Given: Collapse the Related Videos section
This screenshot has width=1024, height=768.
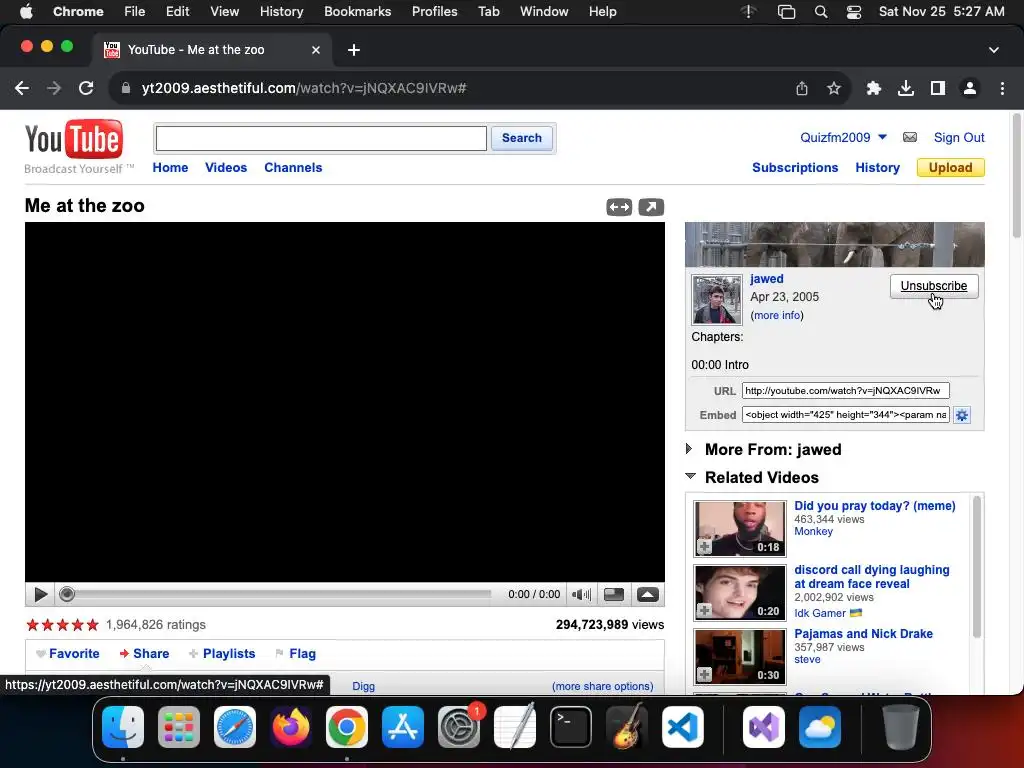Looking at the screenshot, I should 690,476.
